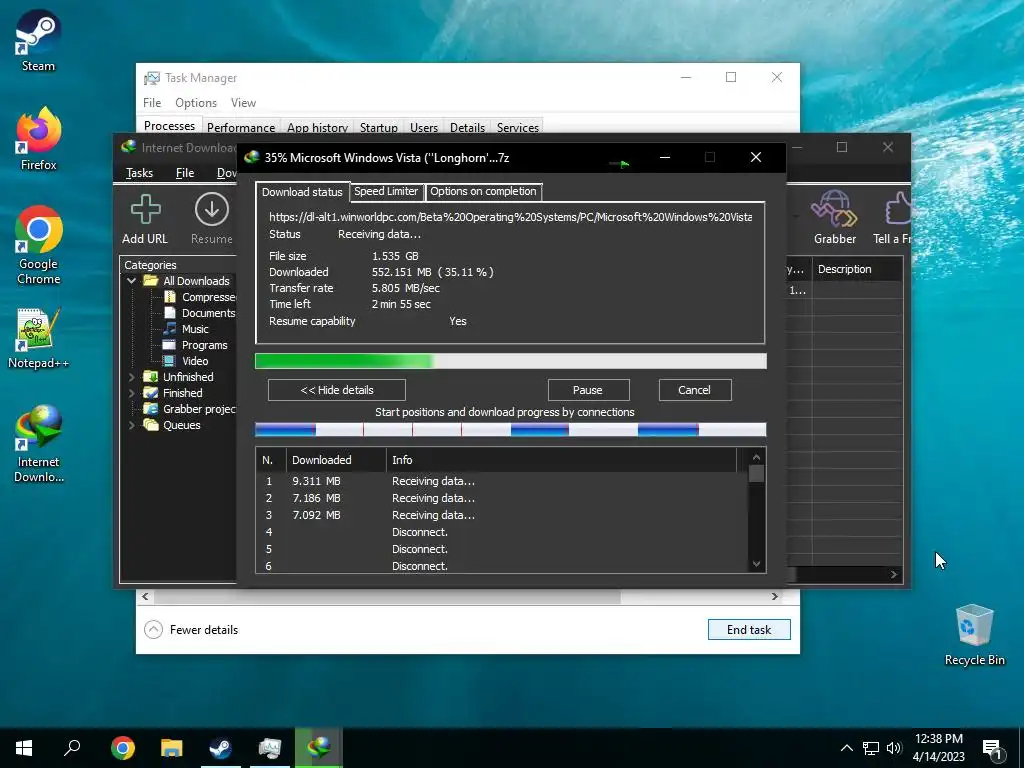Open the IDM Tasks menu
The height and width of the screenshot is (768, 1024).
(x=139, y=172)
